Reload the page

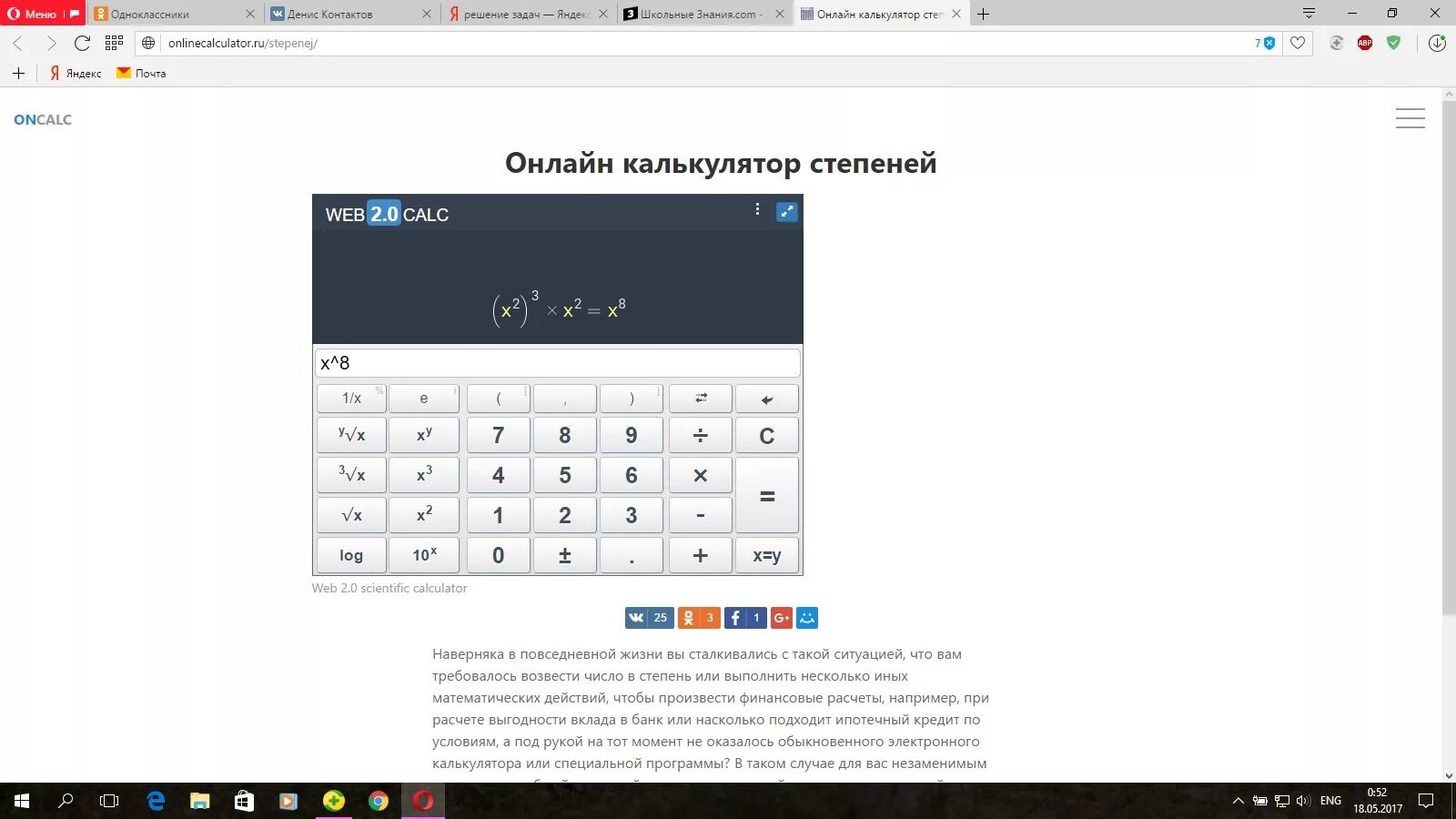click(82, 43)
